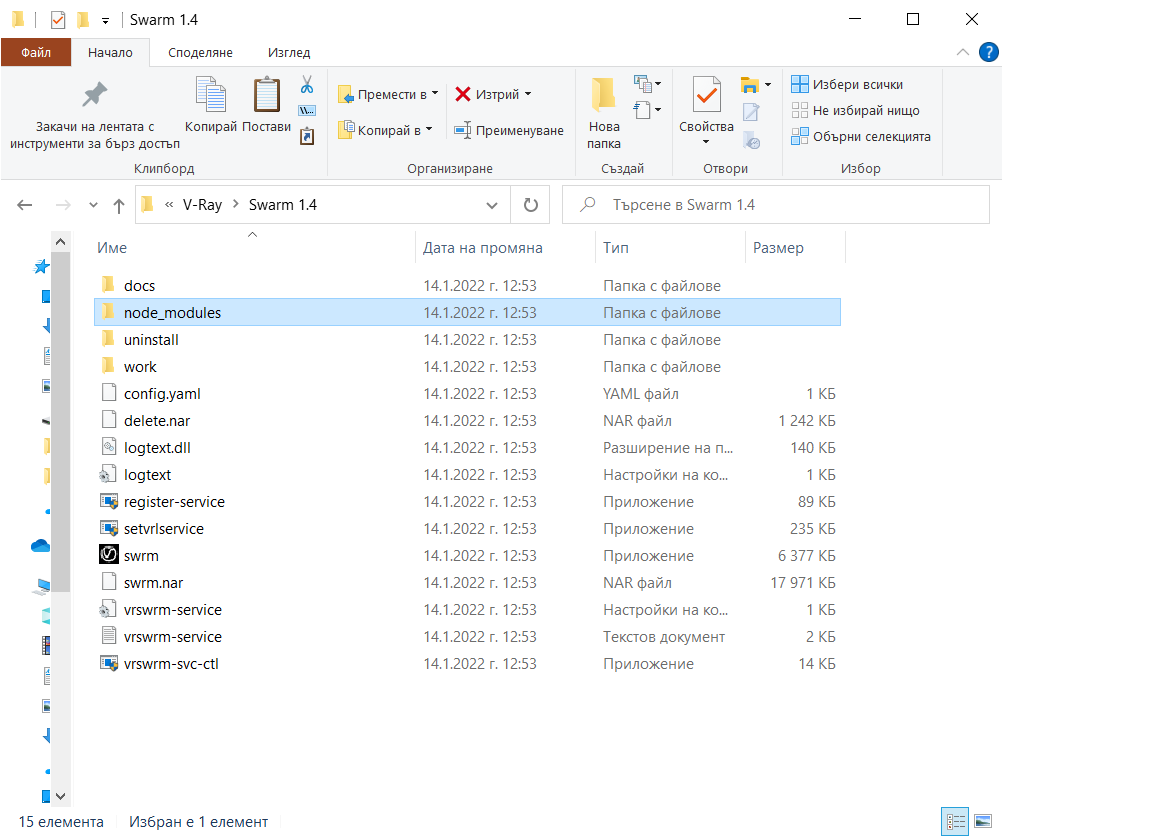This screenshot has height=837, width=1152.
Task: Click the pin to Quick access icon
Action: [94, 94]
